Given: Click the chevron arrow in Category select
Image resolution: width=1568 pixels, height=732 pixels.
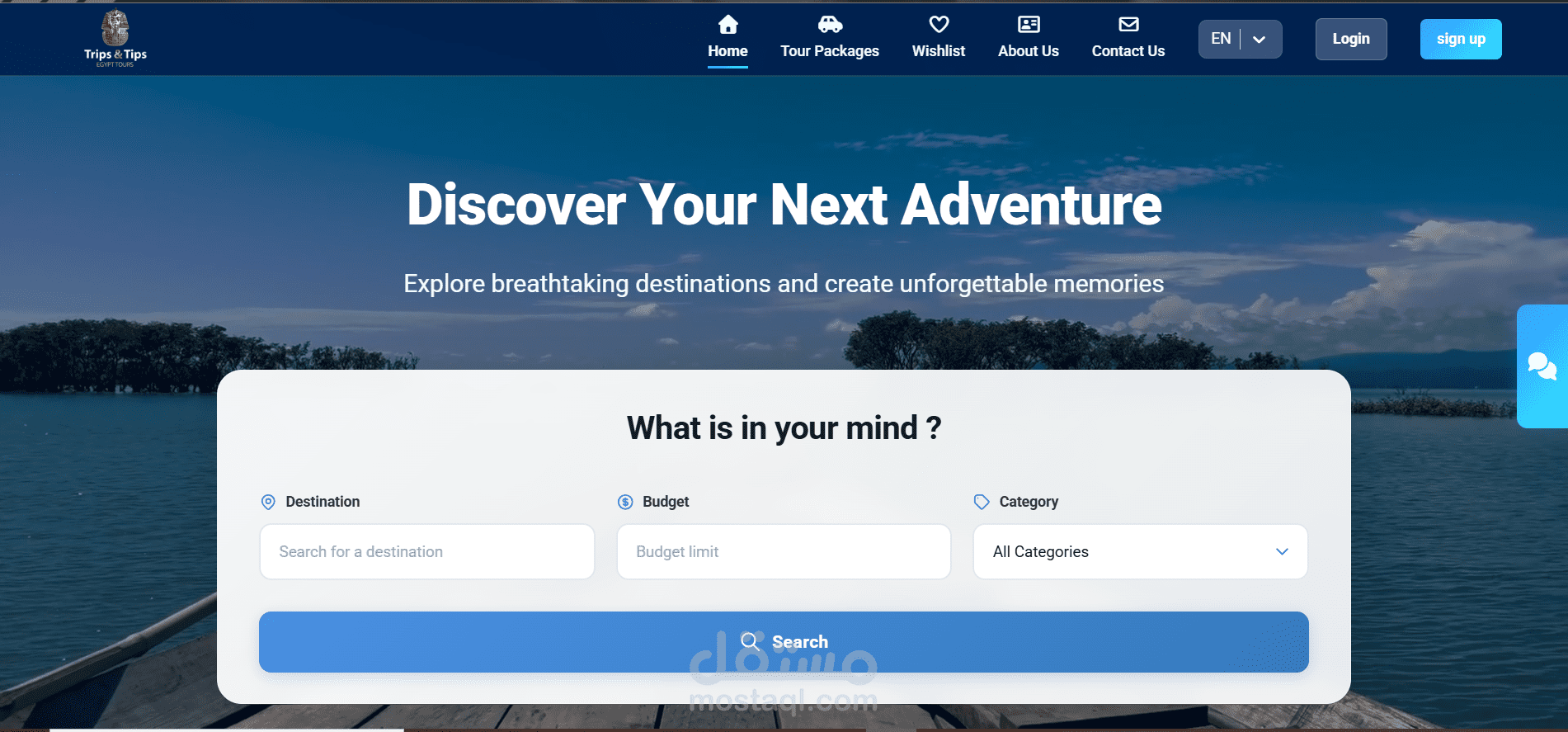Looking at the screenshot, I should click(1282, 551).
